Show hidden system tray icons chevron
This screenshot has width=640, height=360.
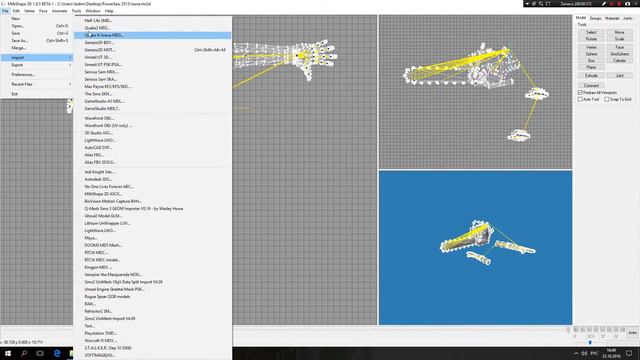576,353
